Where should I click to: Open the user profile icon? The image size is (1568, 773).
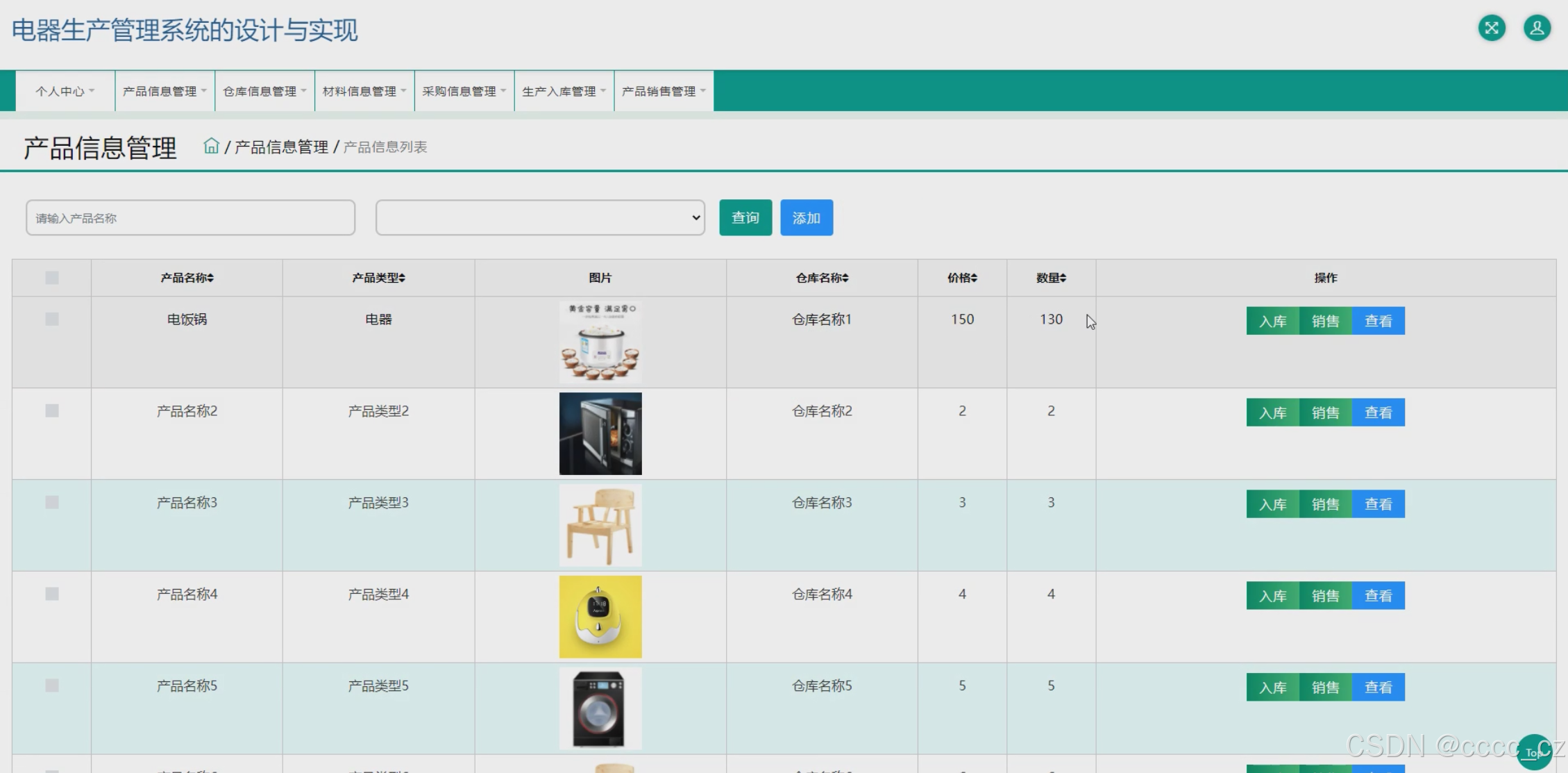point(1537,28)
